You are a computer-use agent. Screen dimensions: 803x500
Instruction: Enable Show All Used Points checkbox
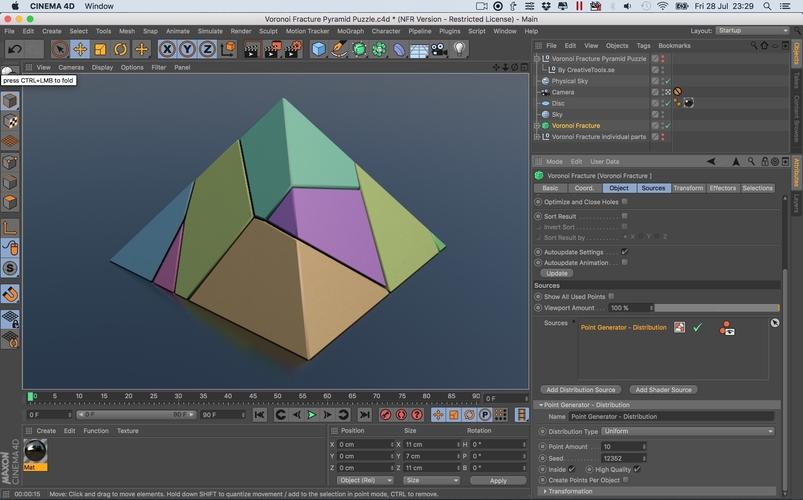click(x=611, y=296)
